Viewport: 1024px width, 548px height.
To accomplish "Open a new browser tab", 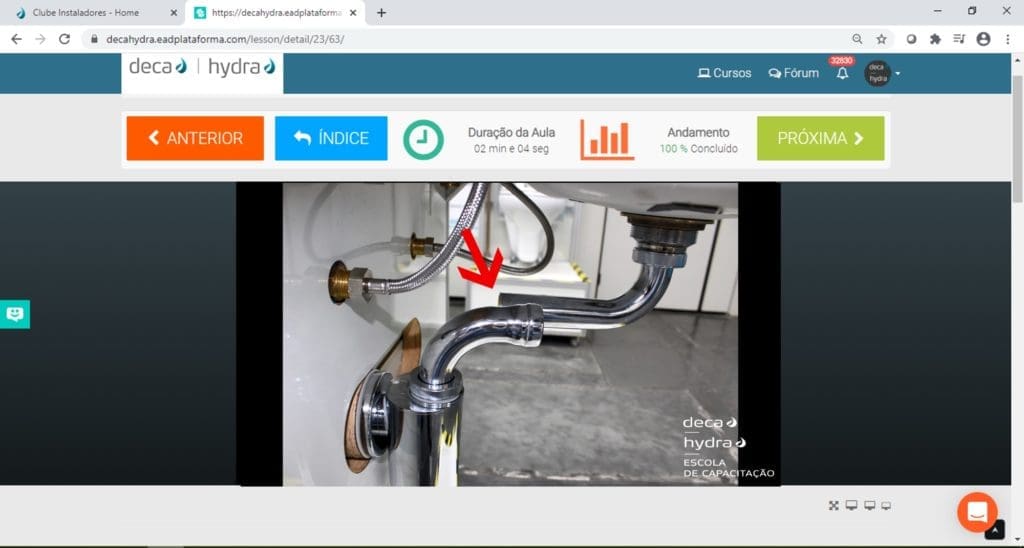I will 381,12.
